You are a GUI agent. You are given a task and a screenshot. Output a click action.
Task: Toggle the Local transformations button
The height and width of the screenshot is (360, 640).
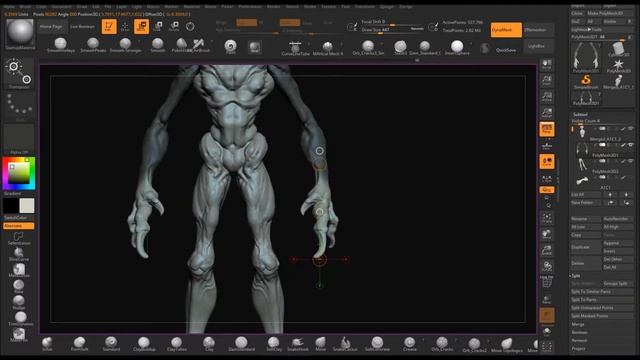coord(547,162)
